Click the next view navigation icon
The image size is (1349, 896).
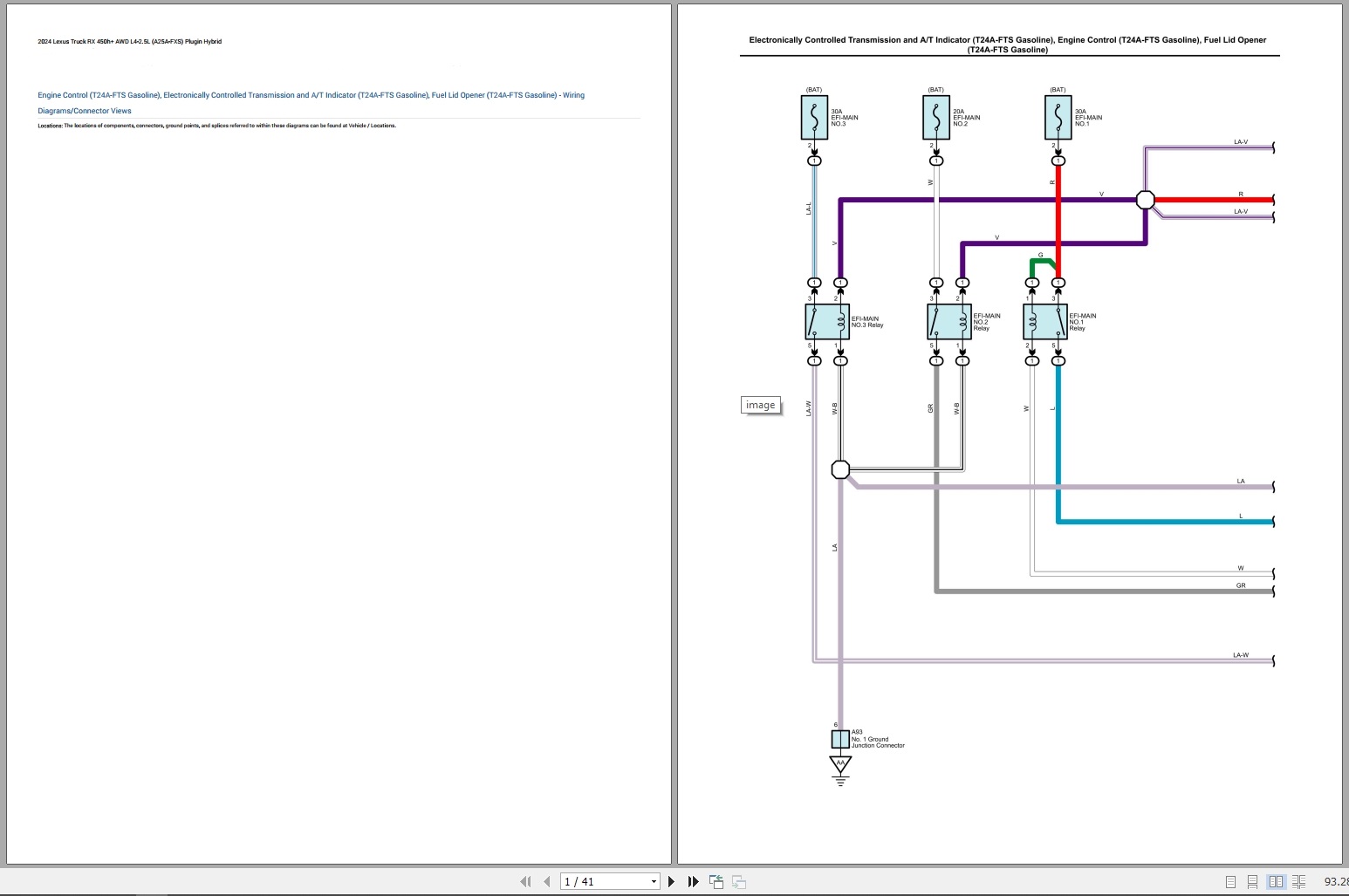[738, 882]
